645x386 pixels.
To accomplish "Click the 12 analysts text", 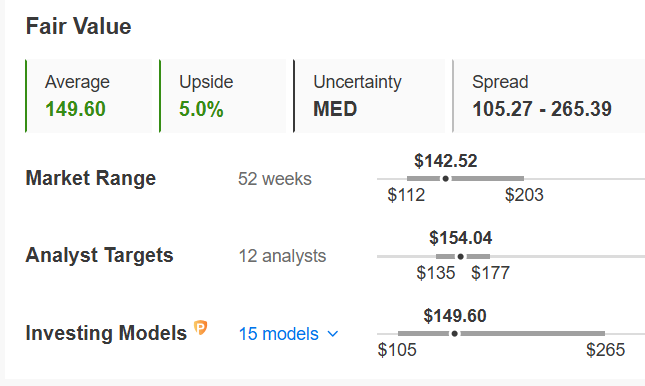I will [282, 256].
